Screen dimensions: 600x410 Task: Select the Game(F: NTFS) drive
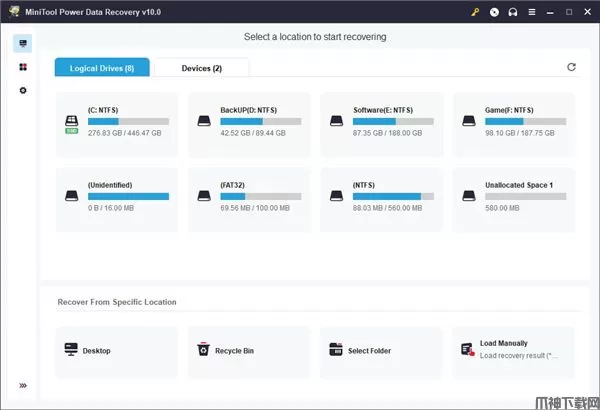514,125
